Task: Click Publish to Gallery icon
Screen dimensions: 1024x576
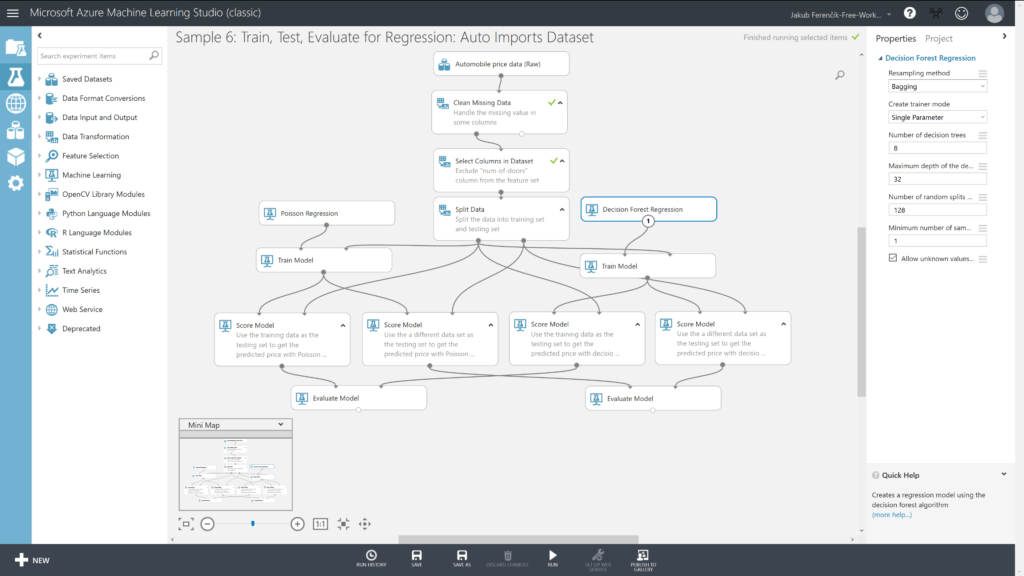Action: [642, 558]
